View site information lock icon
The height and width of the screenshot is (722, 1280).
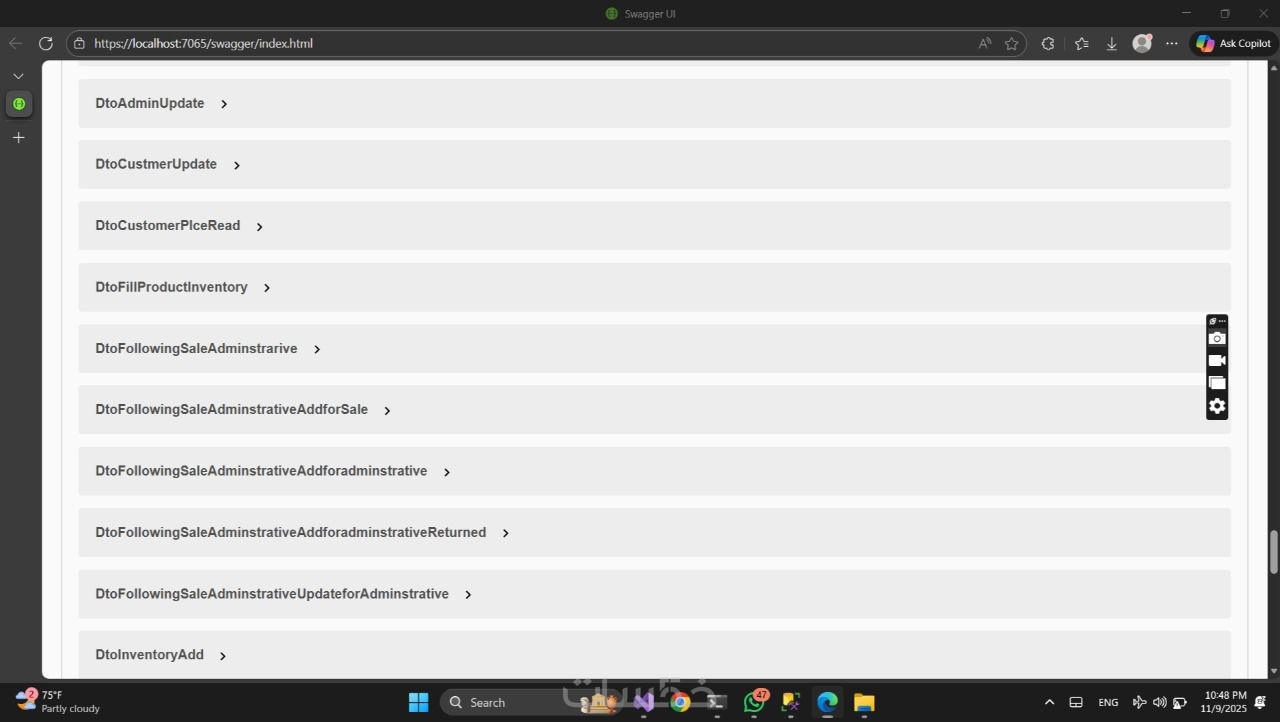[x=79, y=43]
